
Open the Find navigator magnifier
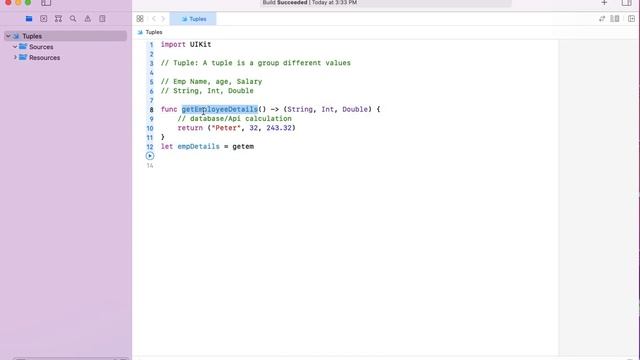coord(73,19)
